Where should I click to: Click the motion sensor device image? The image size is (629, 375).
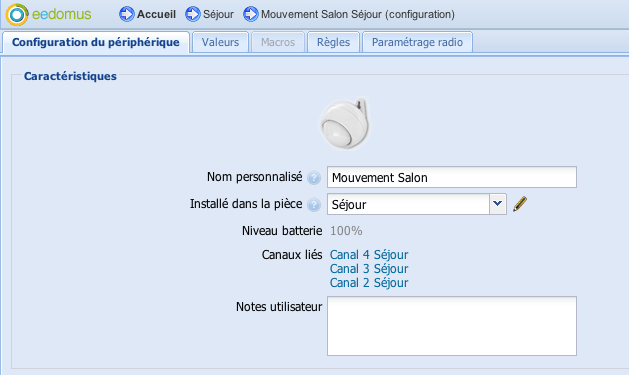tap(345, 124)
